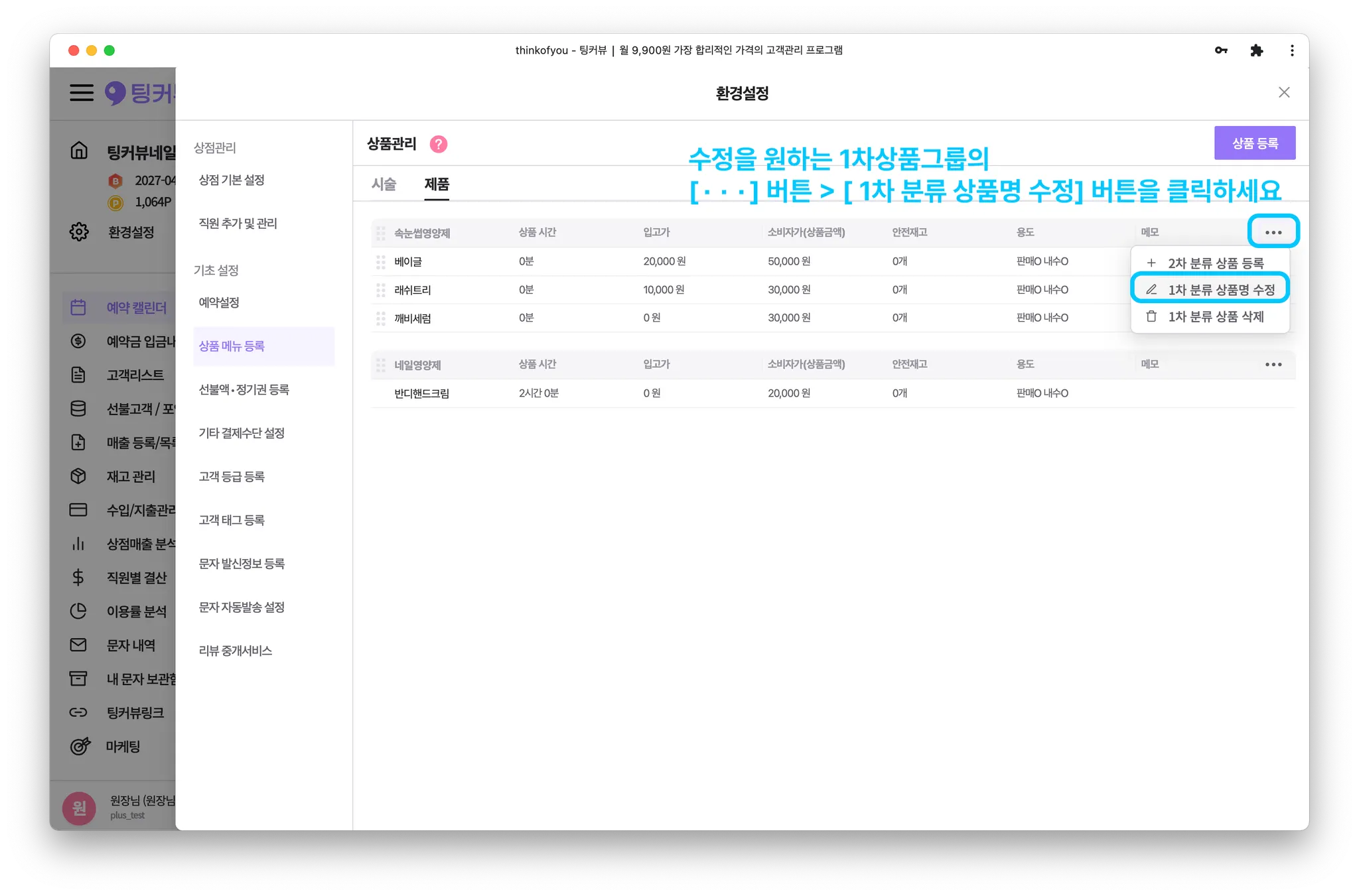Click the password key icon in titlebar
Viewport: 1359px width, 896px height.
point(1221,50)
